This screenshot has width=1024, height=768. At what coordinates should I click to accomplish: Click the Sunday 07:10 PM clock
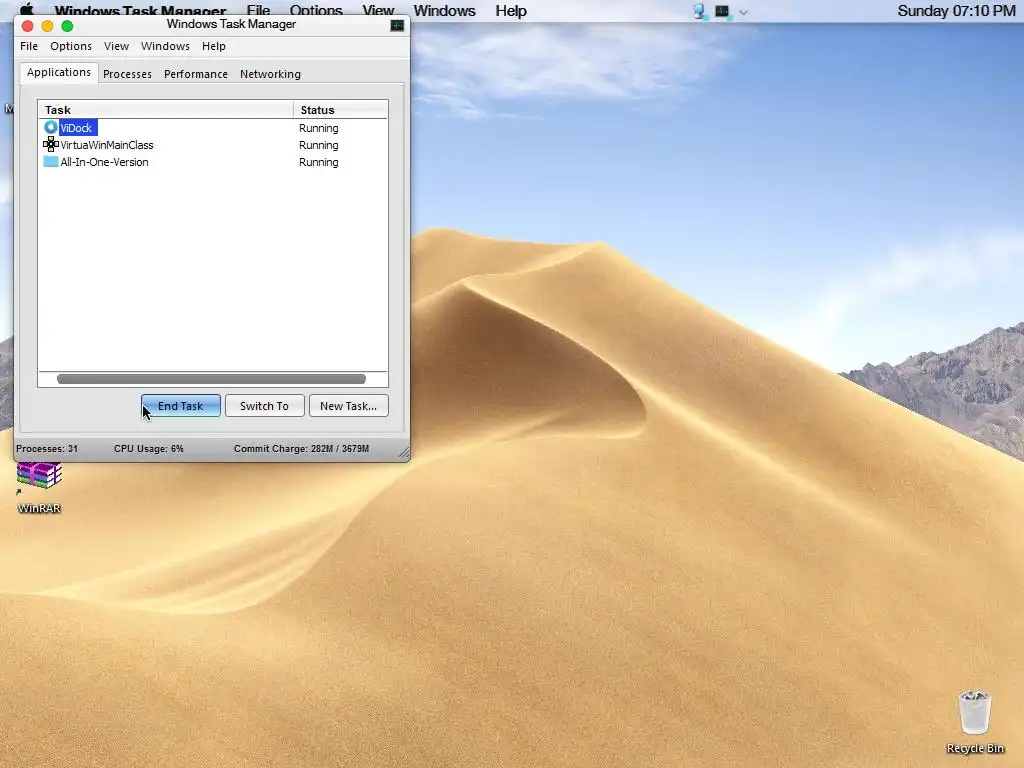pyautogui.click(x=956, y=11)
